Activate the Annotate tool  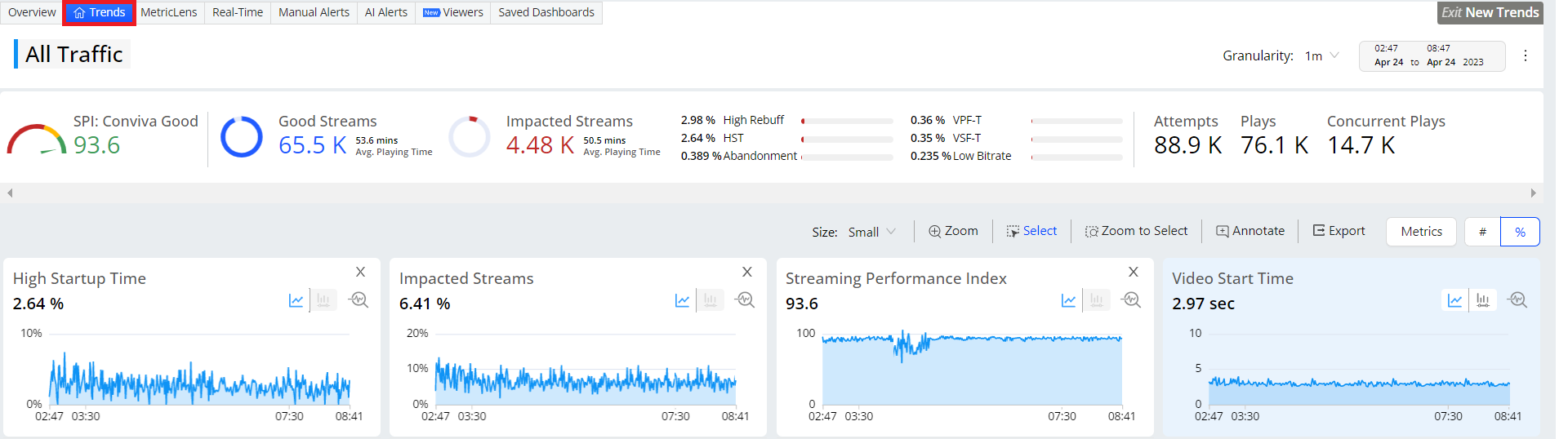click(1250, 231)
